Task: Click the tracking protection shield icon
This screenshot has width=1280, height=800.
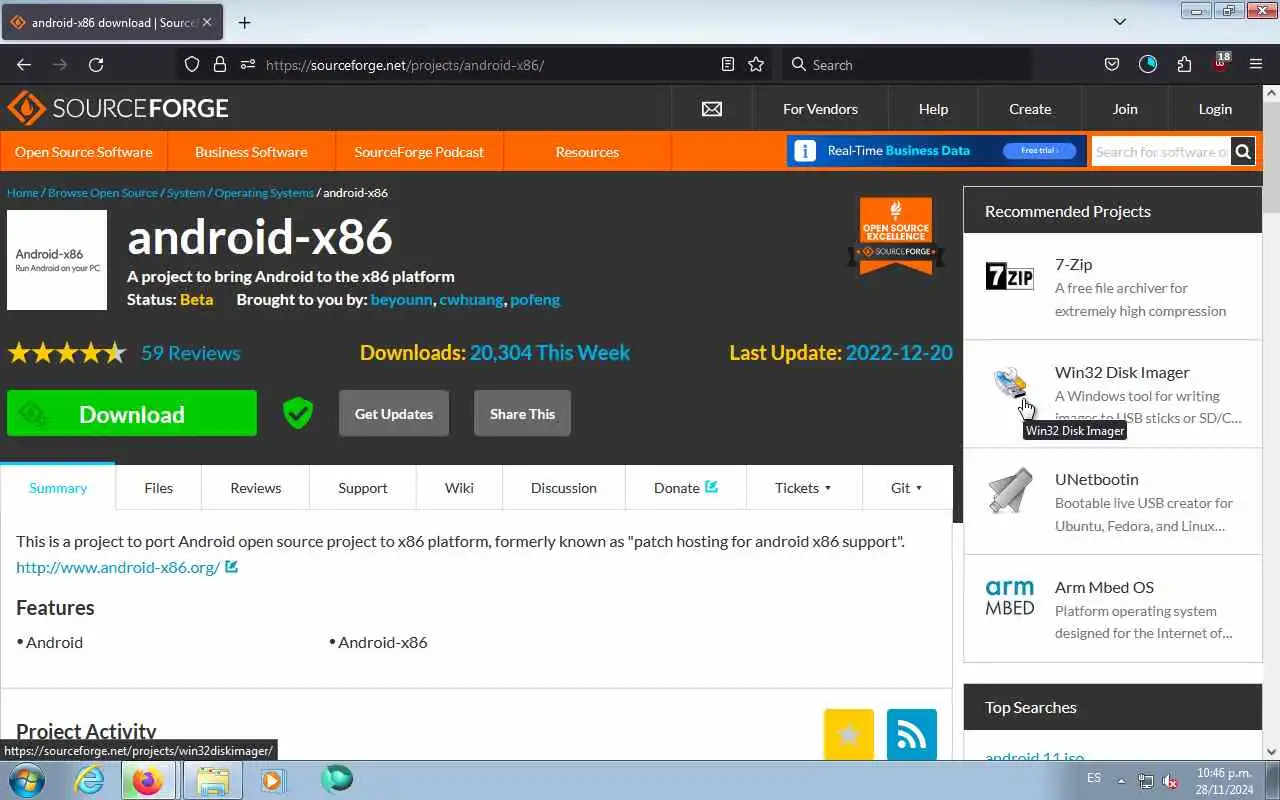Action: pos(192,65)
